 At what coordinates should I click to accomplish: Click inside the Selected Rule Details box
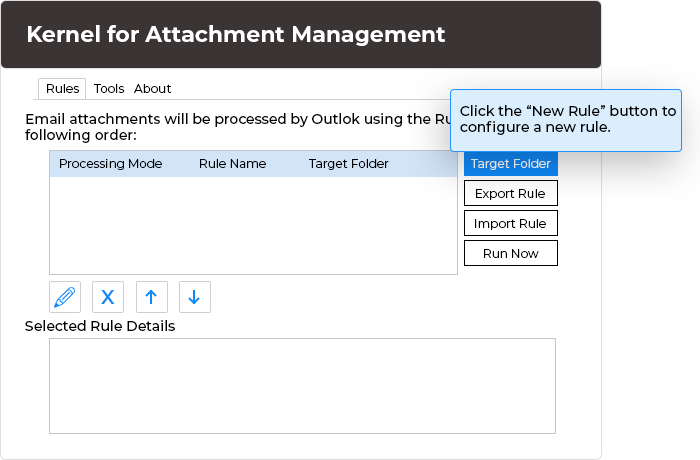click(x=302, y=386)
